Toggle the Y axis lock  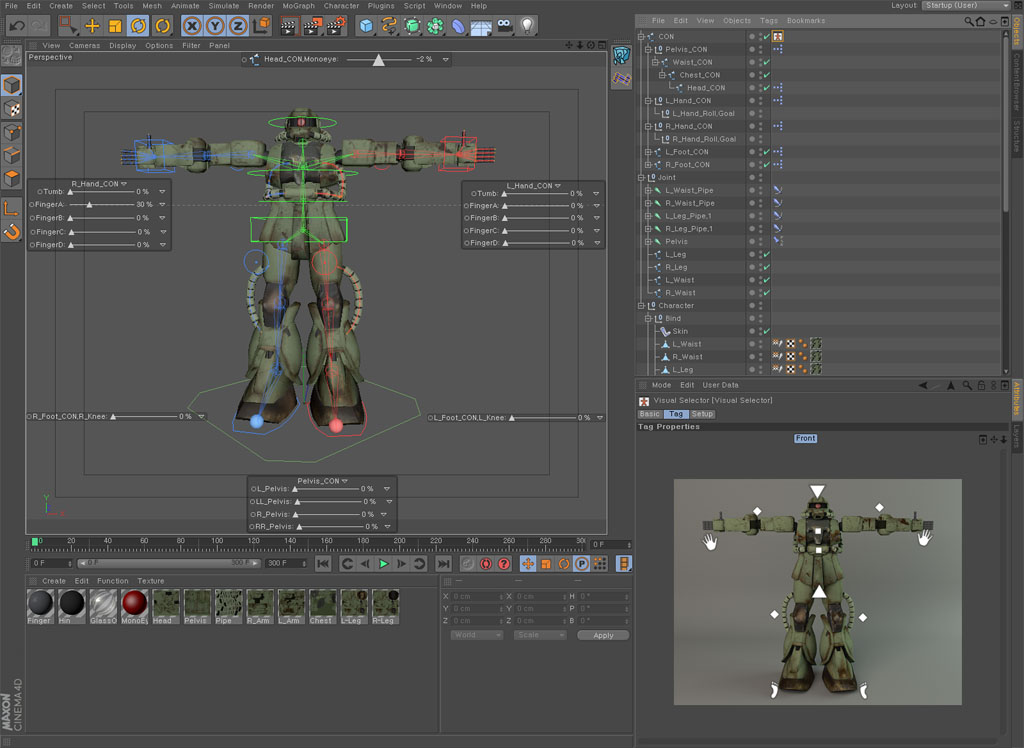[x=215, y=26]
